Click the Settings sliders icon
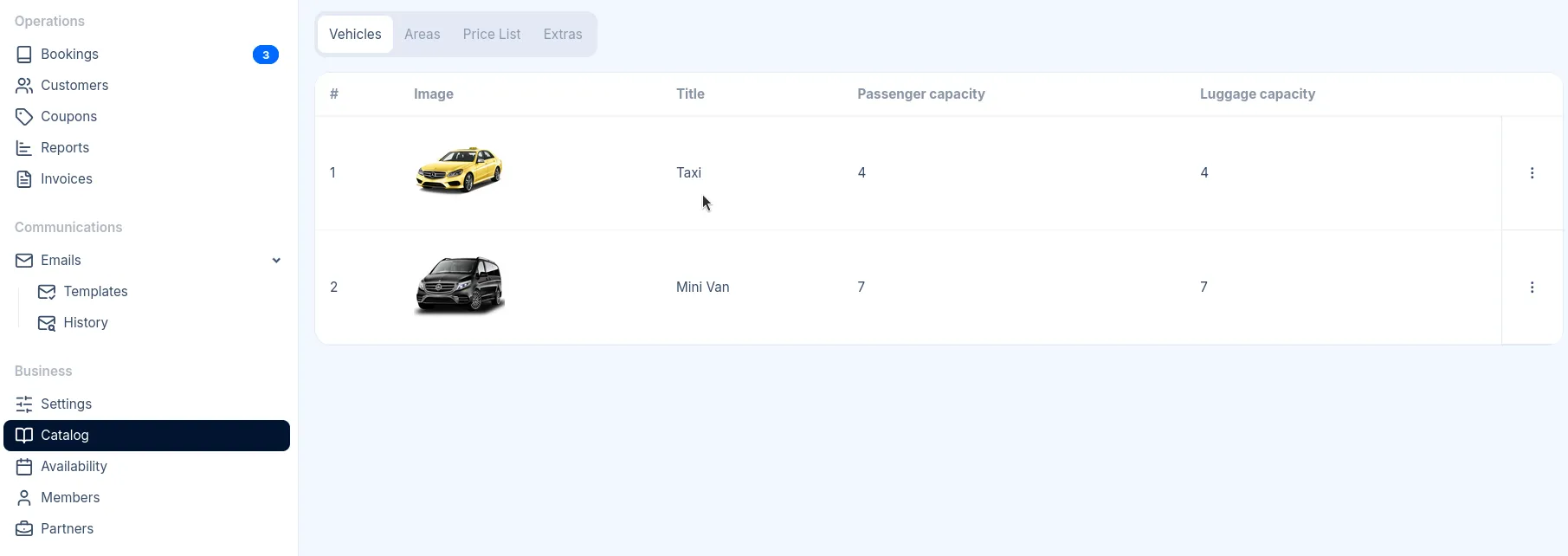 (x=24, y=404)
